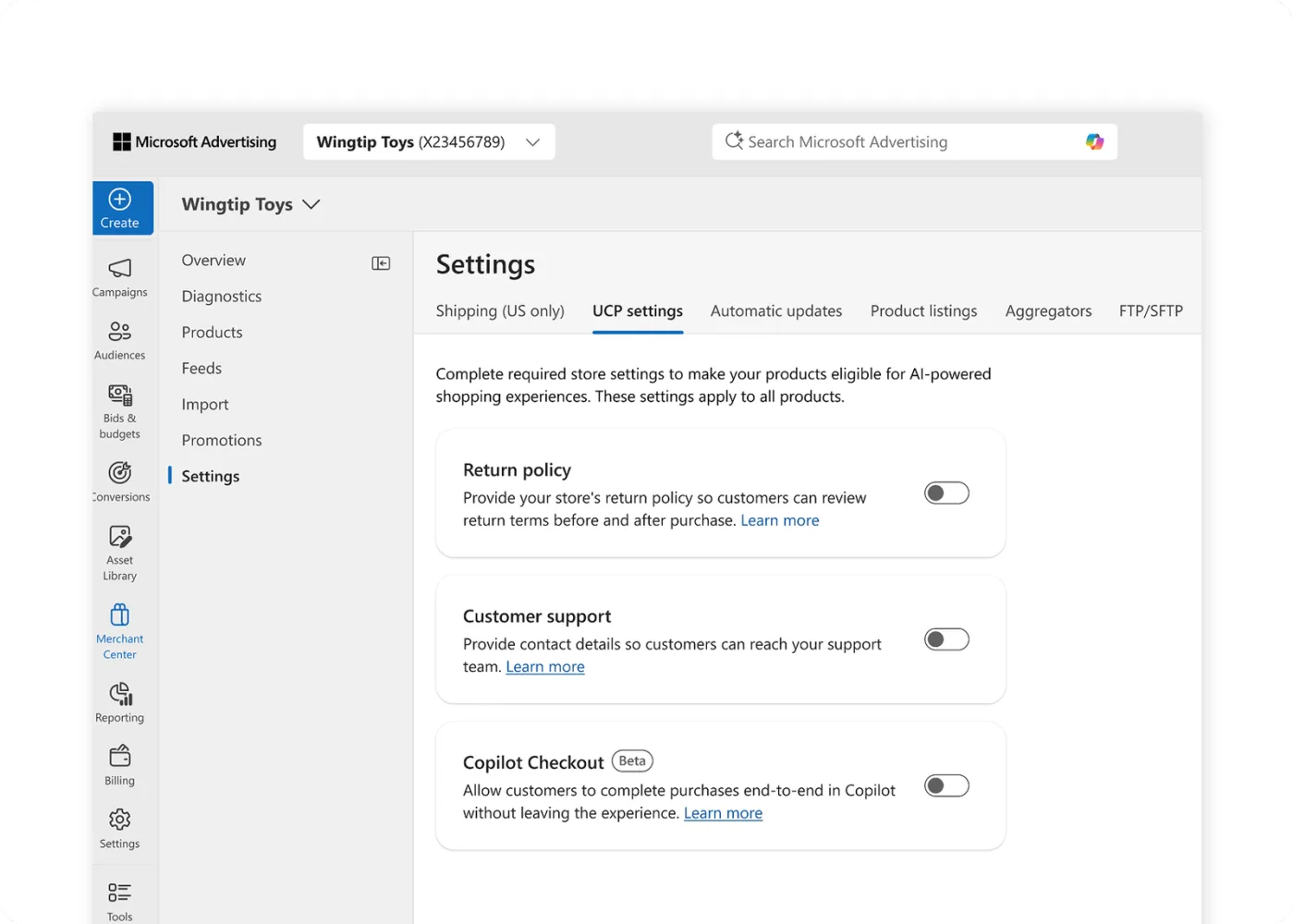Go to Products in the side menu

click(x=212, y=333)
